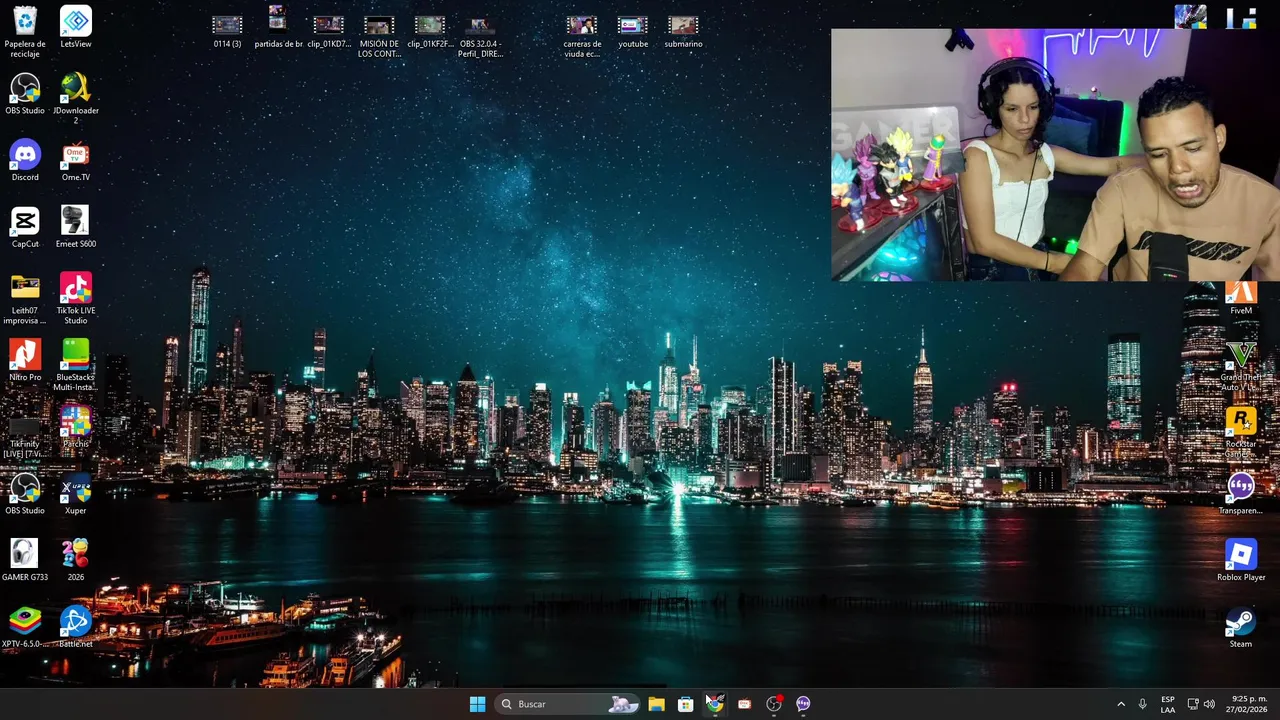Image resolution: width=1280 pixels, height=720 pixels.
Task: Open the Parchis game icon
Action: [76, 427]
